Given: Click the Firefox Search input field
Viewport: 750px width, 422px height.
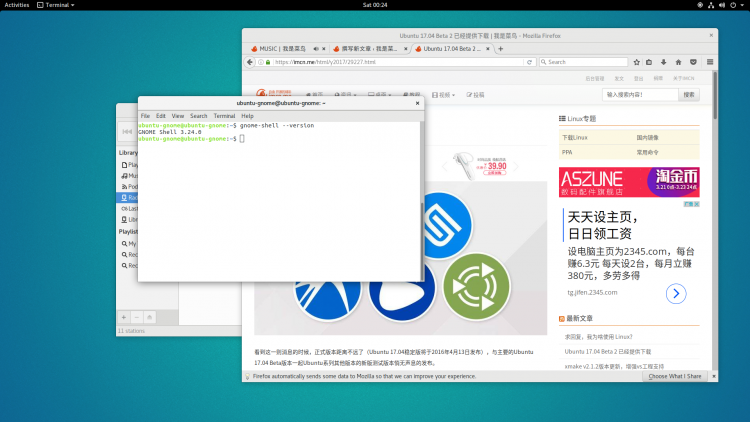Looking at the screenshot, I should (583, 62).
